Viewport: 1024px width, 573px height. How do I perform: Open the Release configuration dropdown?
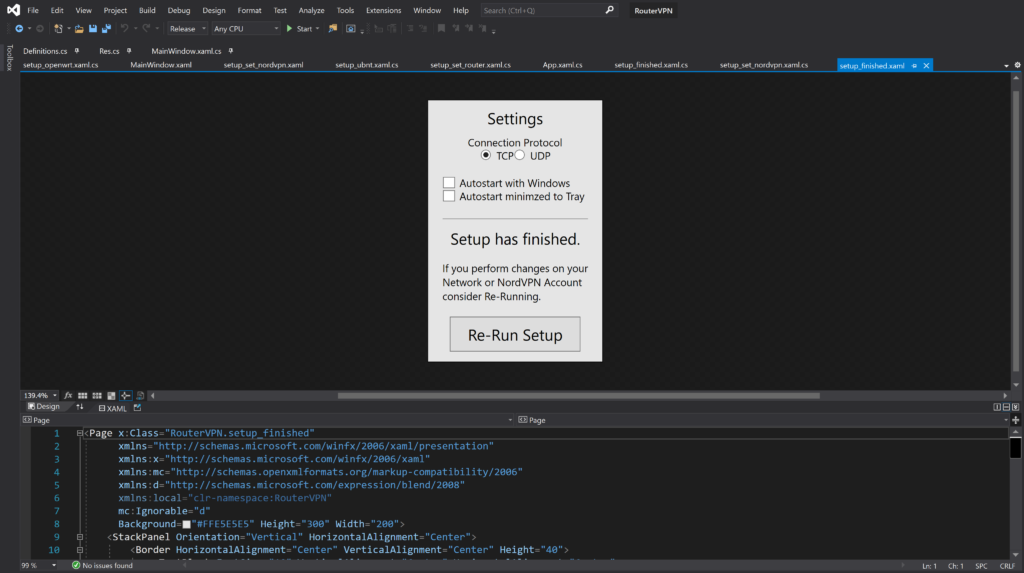pyautogui.click(x=187, y=29)
